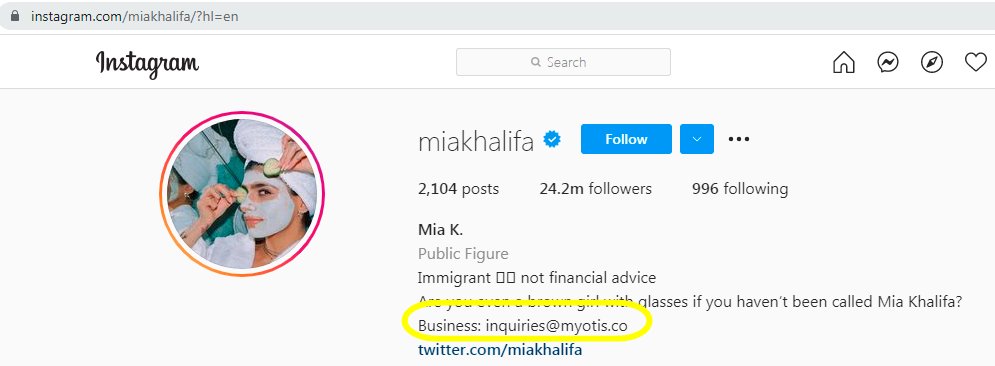Open the Explore compass icon

(x=932, y=62)
